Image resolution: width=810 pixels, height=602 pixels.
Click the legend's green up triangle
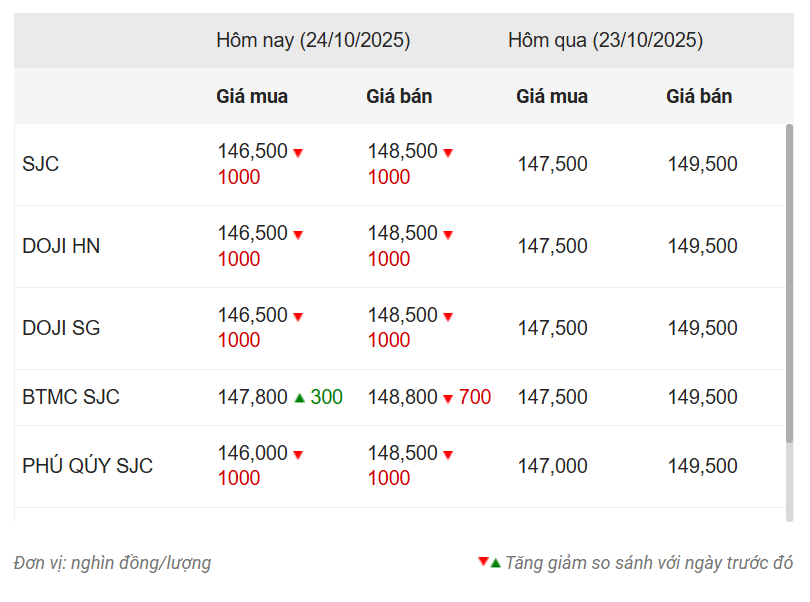click(x=495, y=562)
